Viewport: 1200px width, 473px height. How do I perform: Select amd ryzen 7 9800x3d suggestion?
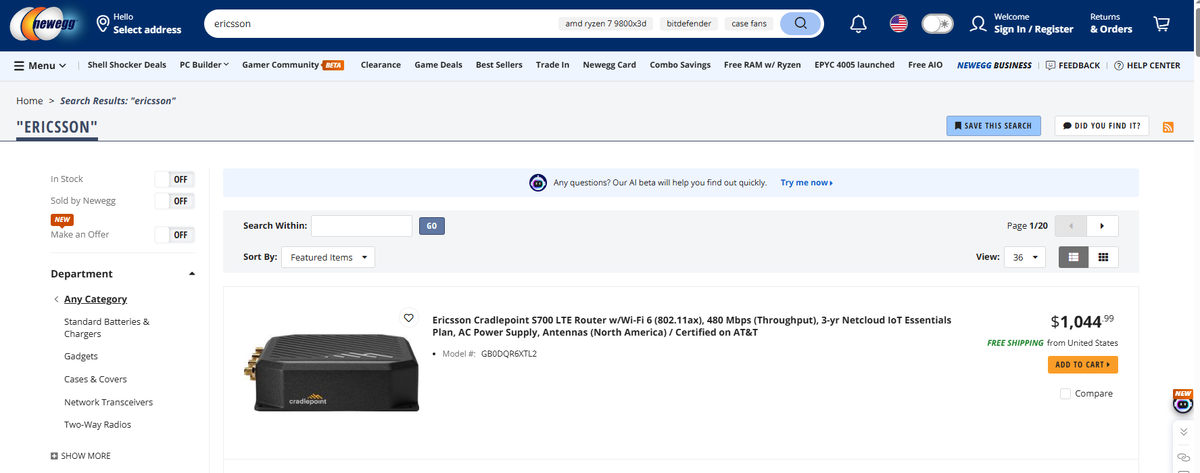coord(607,23)
